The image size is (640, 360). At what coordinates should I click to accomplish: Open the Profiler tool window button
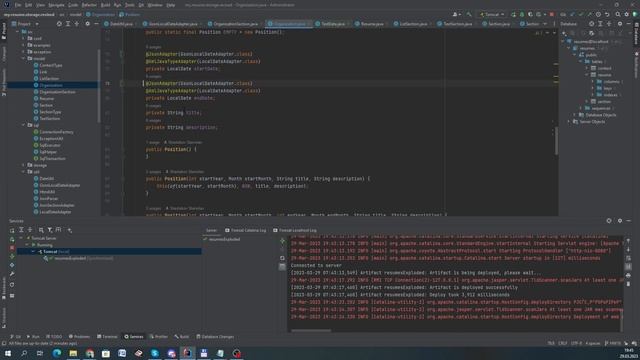coord(159,337)
